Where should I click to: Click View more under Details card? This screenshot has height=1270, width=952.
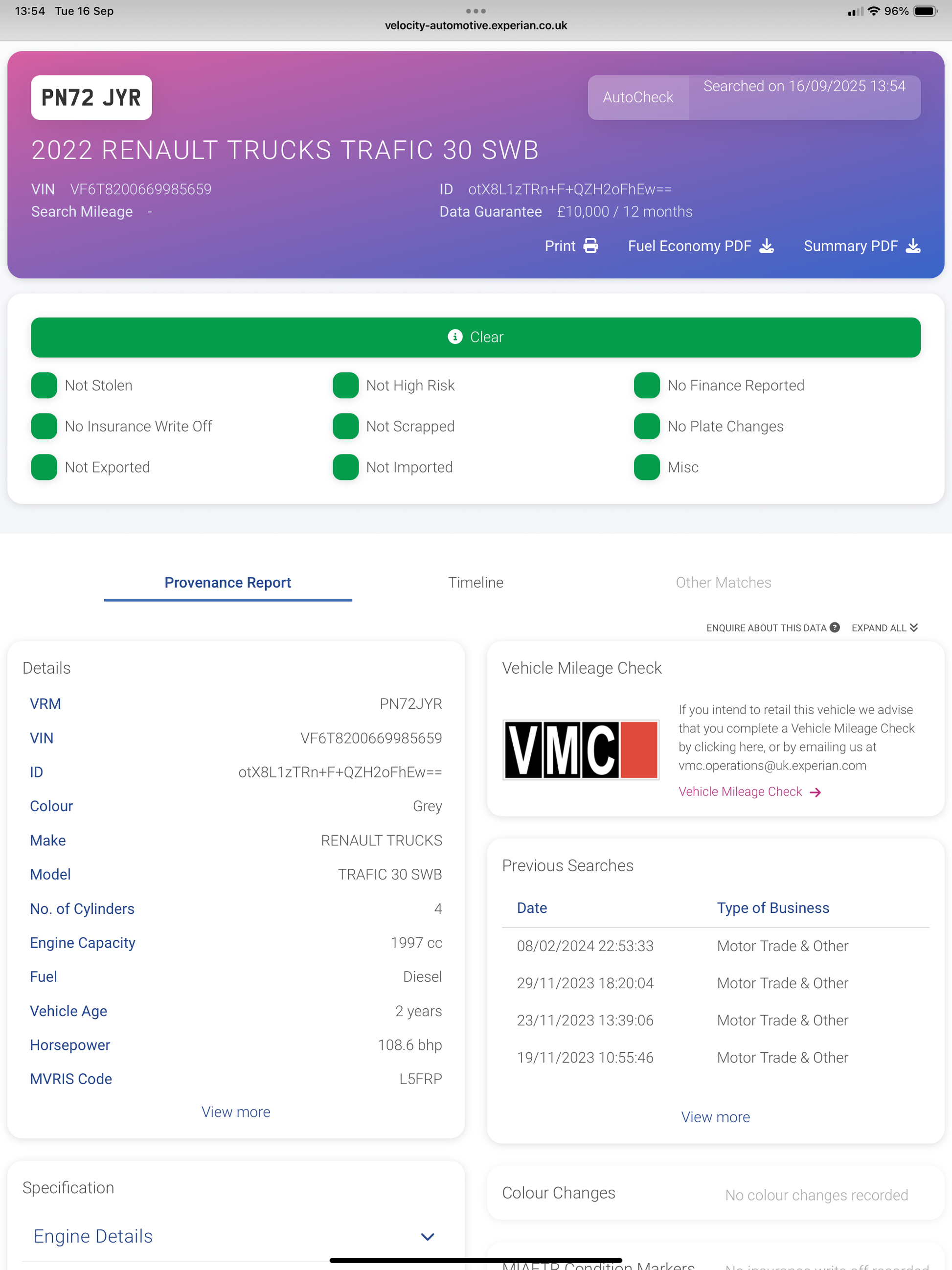(x=235, y=1112)
